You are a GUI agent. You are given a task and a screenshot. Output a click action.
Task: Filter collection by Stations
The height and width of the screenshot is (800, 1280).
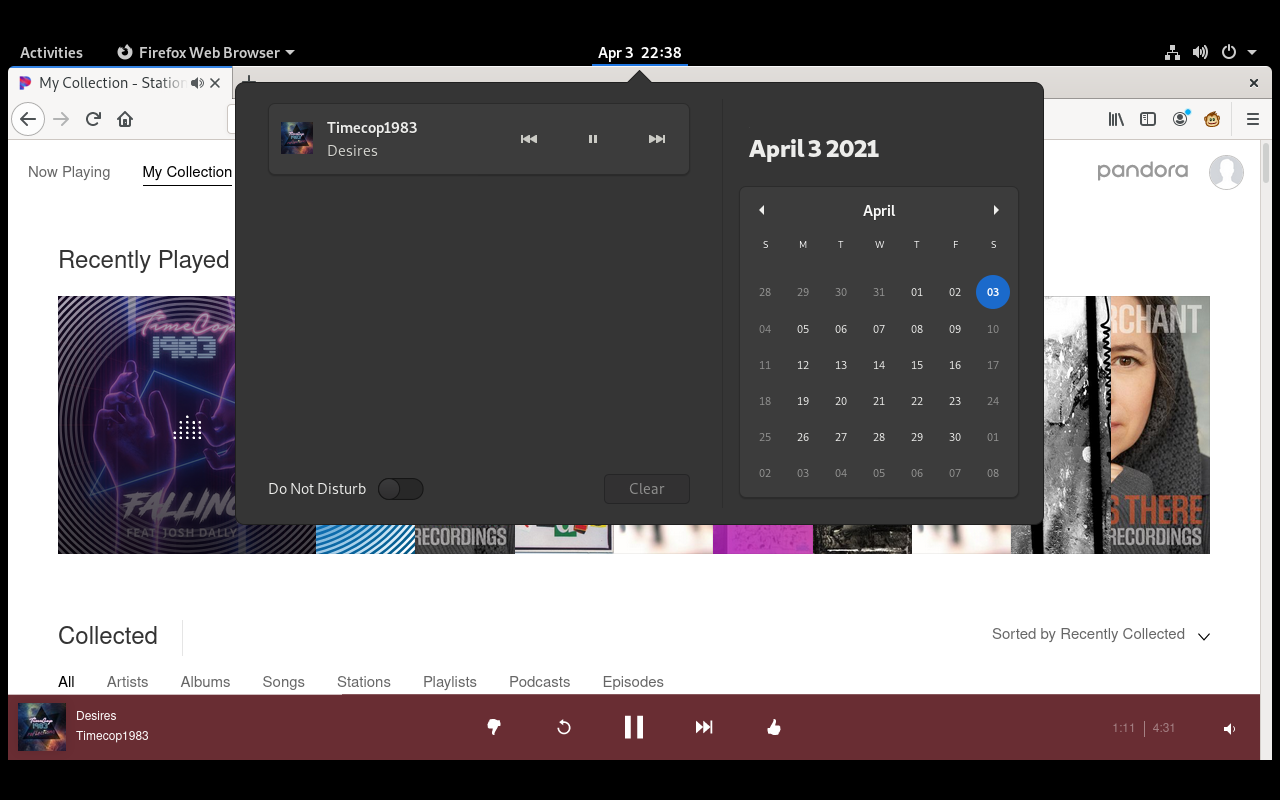[364, 682]
